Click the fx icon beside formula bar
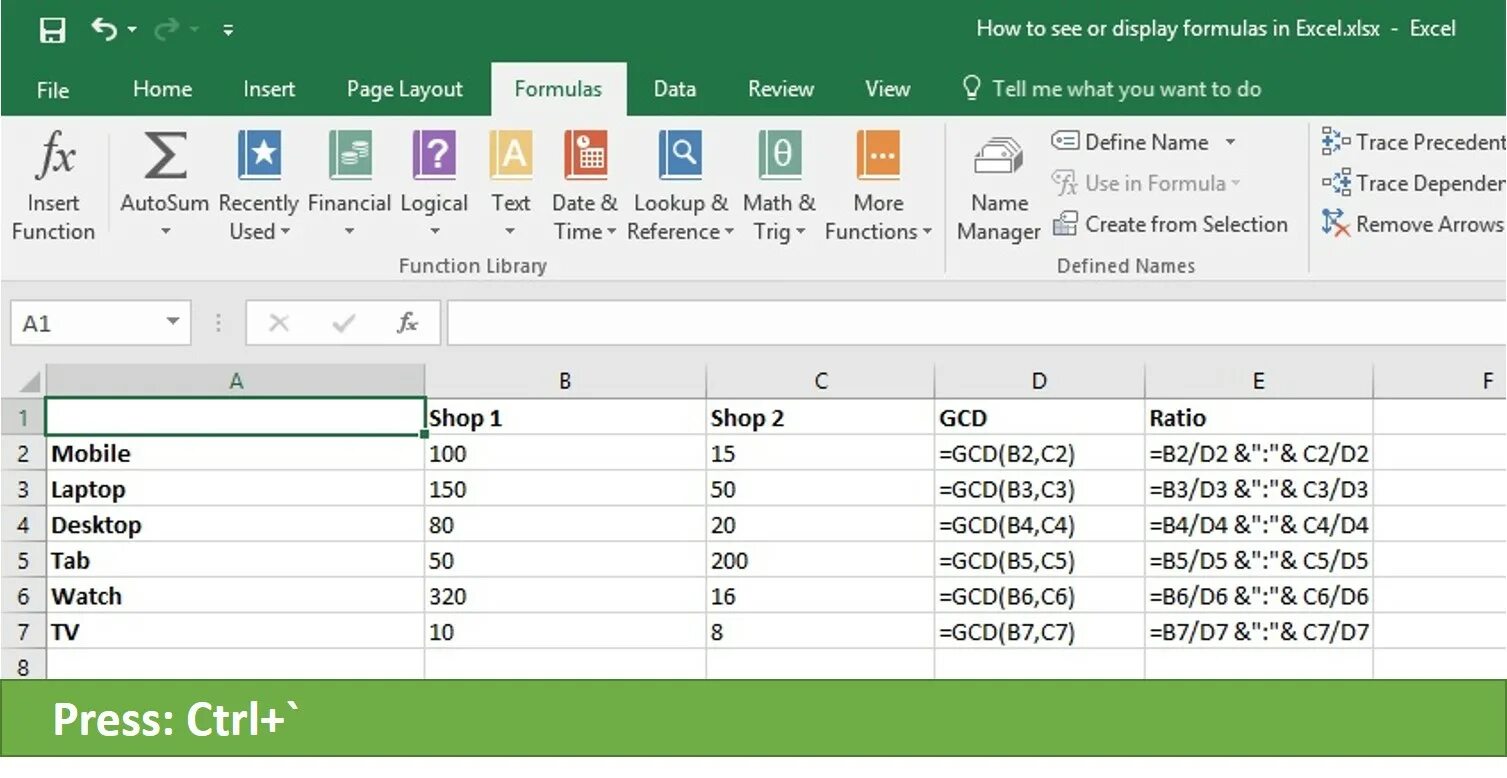Viewport: 1507px width, 778px height. (407, 323)
